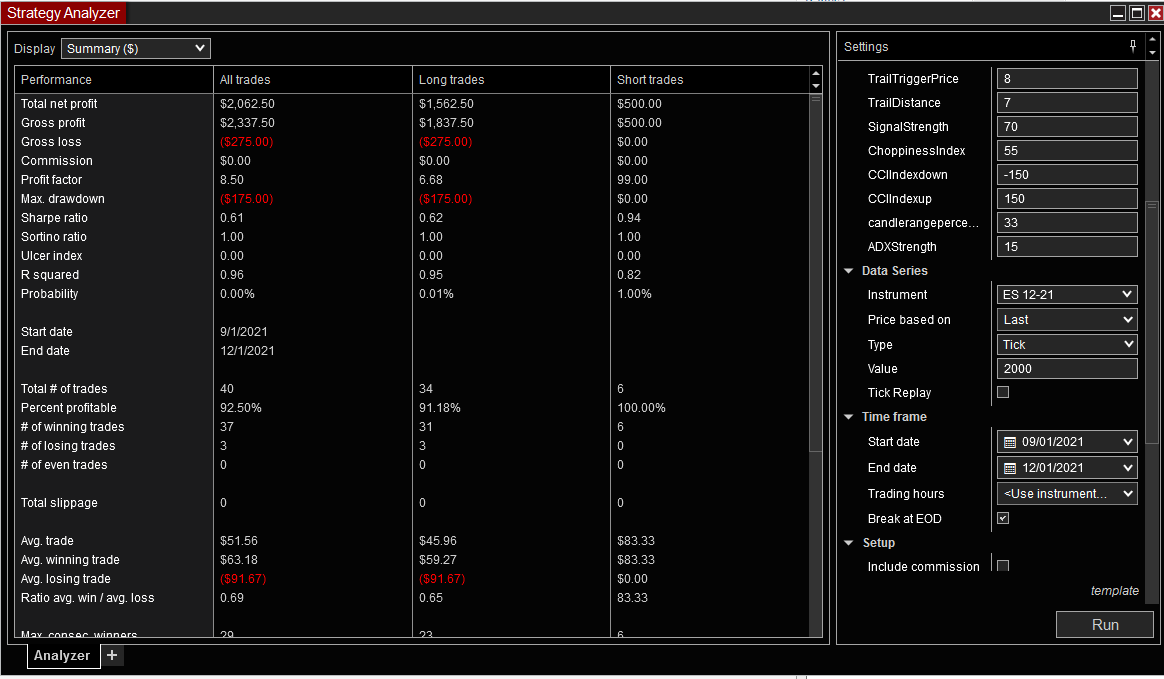Click the Percent profitable value 92.50%
Screen dimensions: 1164x679
241,407
